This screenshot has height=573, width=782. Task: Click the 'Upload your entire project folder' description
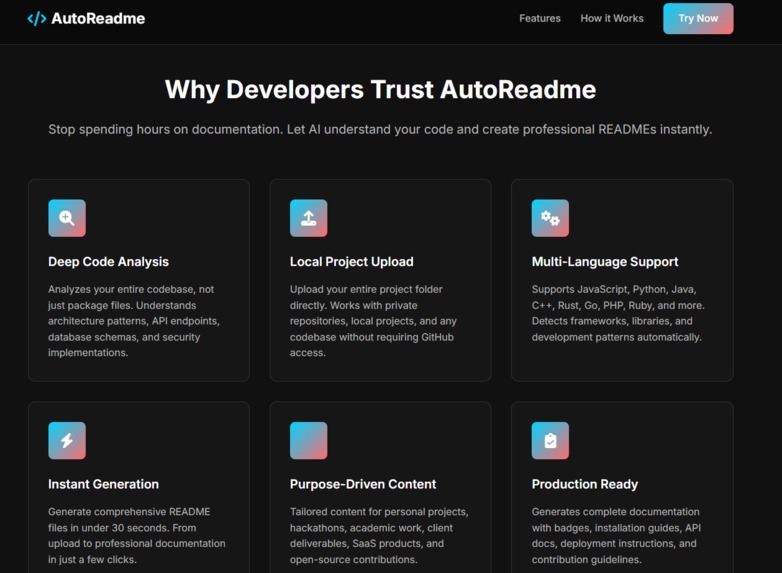(373, 321)
